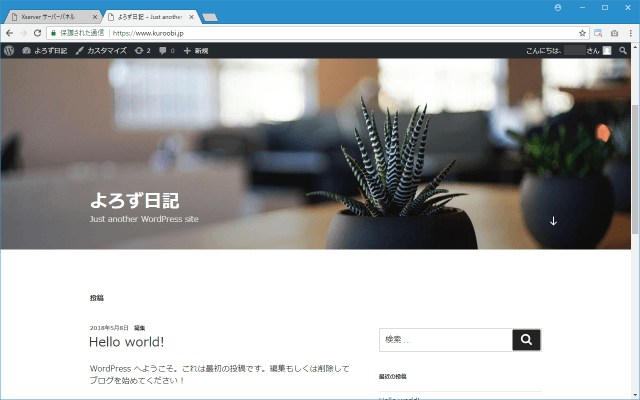Click the screen capture extension icon
The width and height of the screenshot is (640, 400).
(x=598, y=33)
